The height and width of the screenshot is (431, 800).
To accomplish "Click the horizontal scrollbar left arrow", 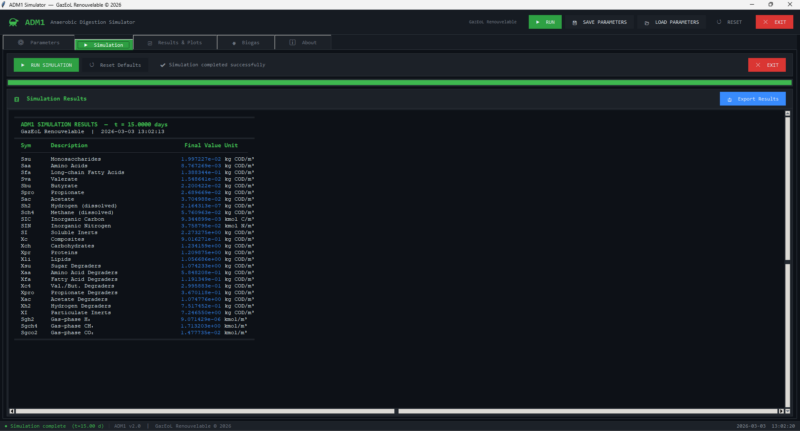I will [x=12, y=411].
